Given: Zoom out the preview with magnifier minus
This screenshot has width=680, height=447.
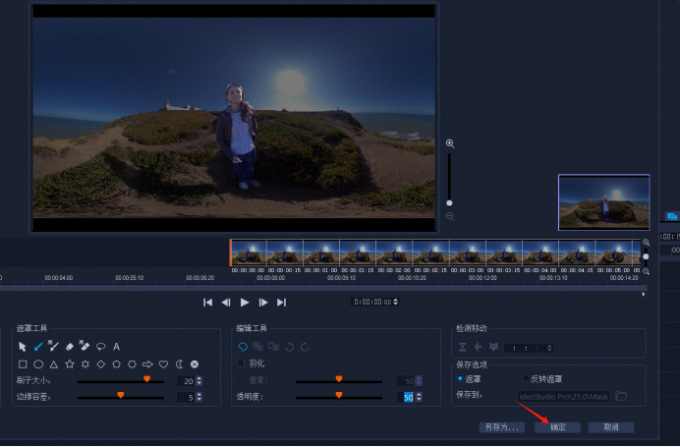Looking at the screenshot, I should click(x=450, y=216).
